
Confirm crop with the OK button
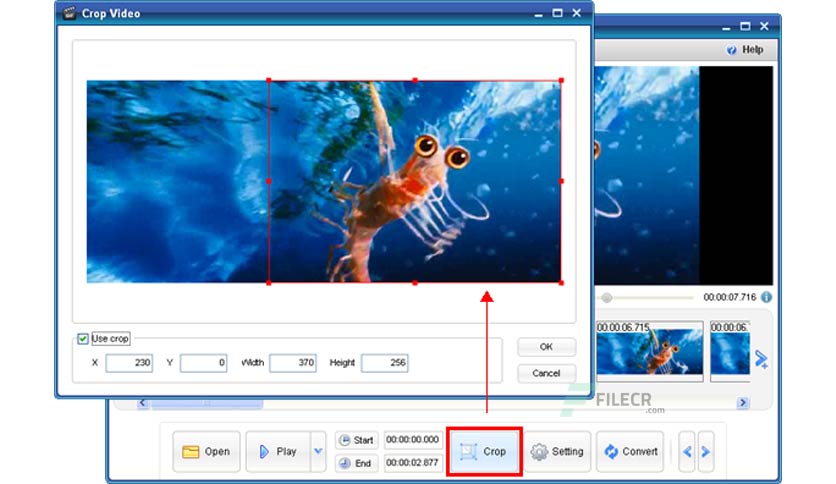(x=546, y=347)
